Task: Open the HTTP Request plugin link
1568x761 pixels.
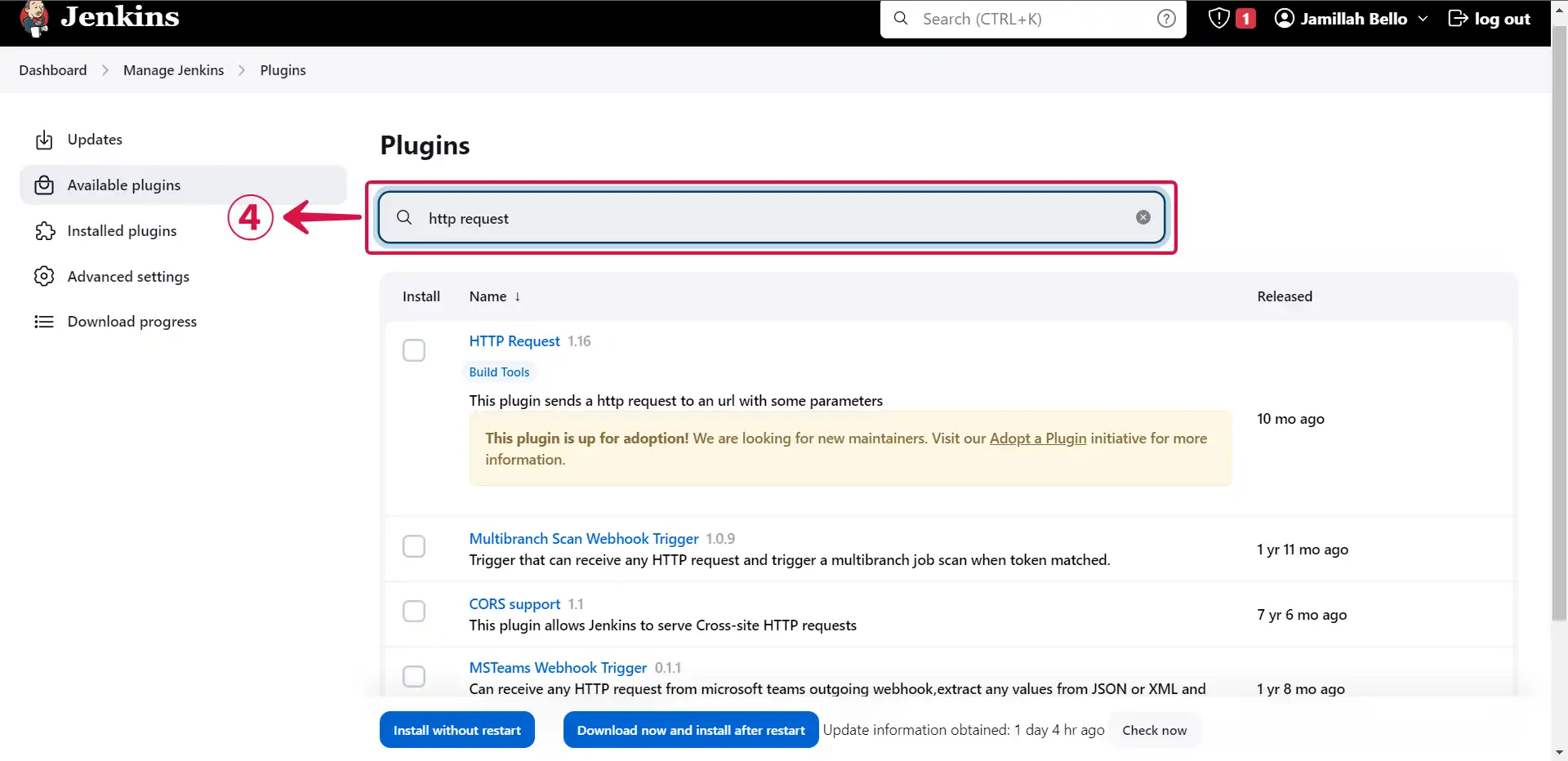Action: click(x=514, y=341)
